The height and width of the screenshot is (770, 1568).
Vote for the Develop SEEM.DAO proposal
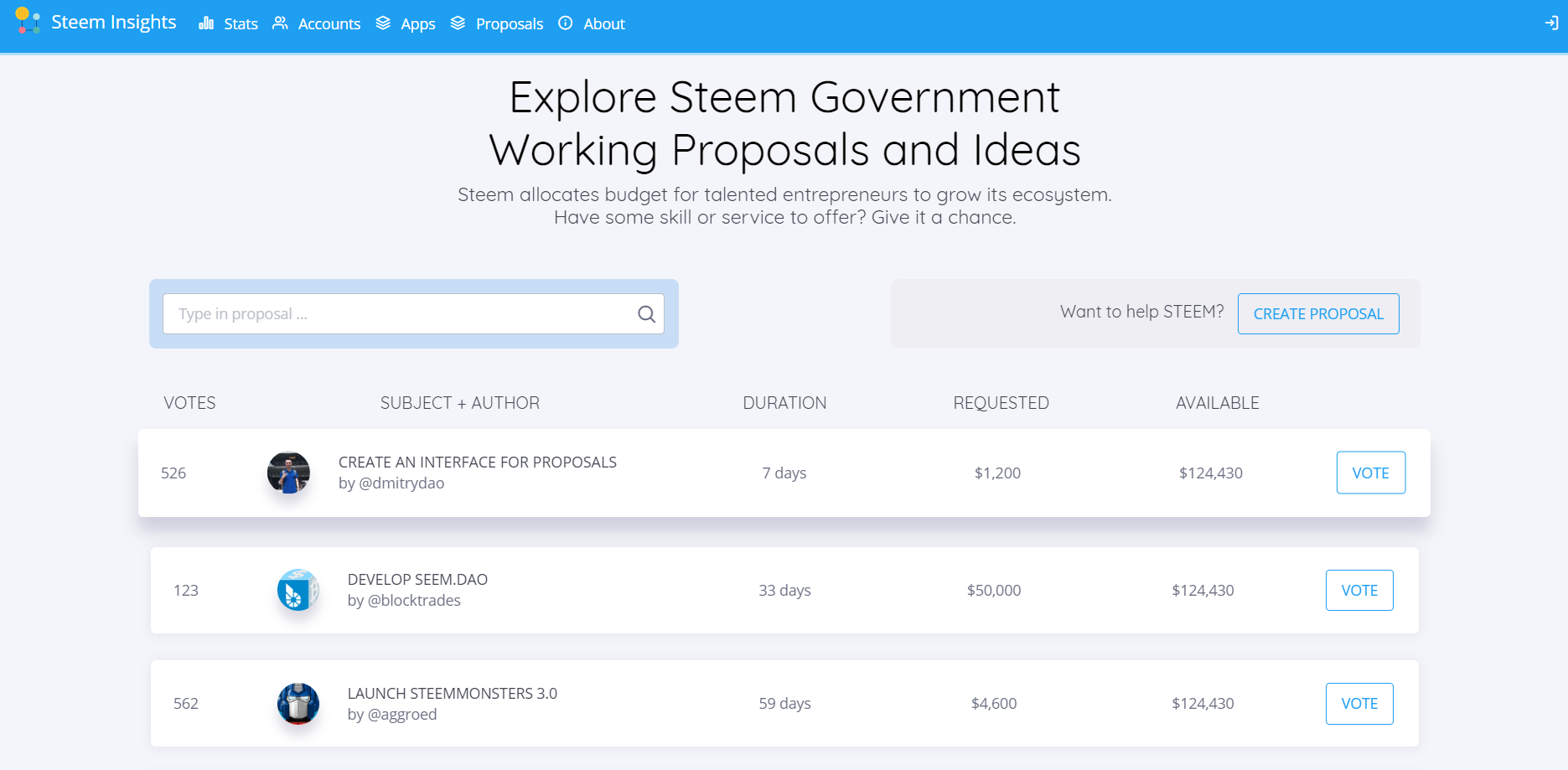click(x=1358, y=591)
